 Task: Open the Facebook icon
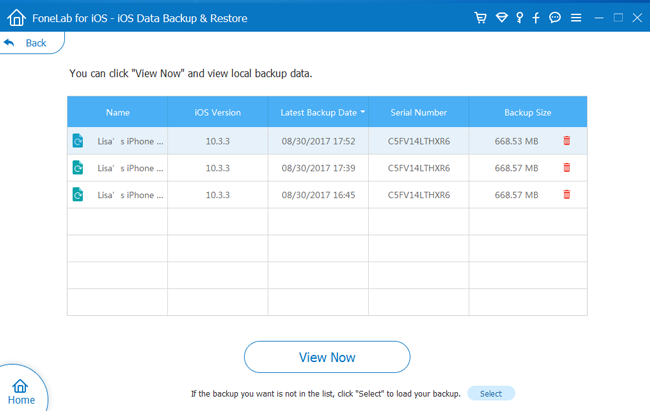coord(536,18)
